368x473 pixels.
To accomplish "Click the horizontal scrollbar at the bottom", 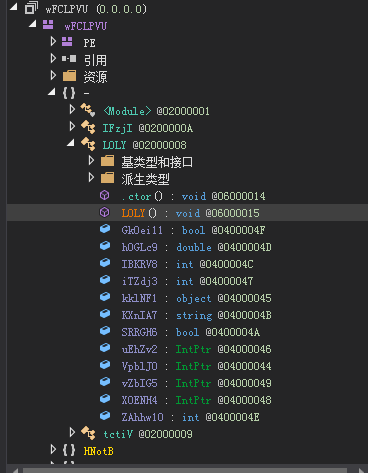I will click(185, 470).
